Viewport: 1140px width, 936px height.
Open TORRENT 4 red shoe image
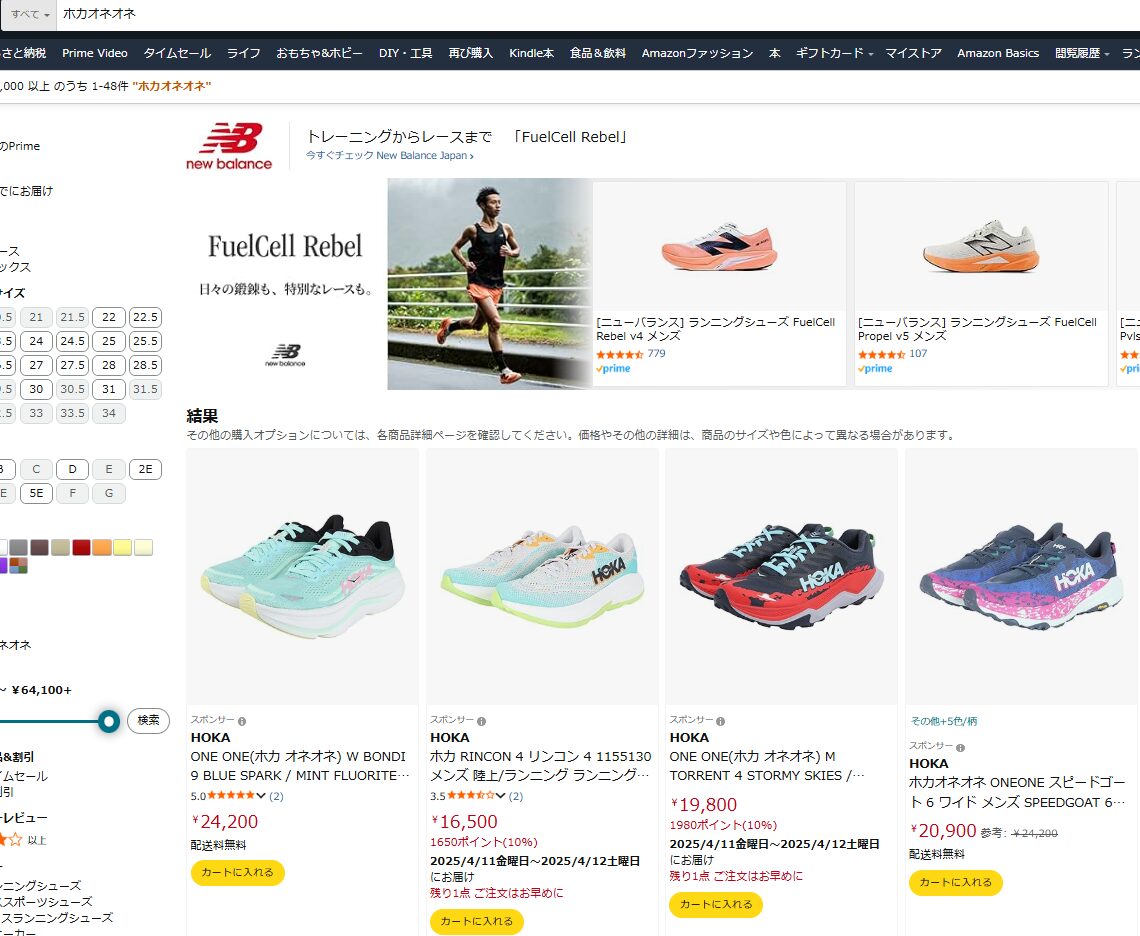[x=782, y=576]
